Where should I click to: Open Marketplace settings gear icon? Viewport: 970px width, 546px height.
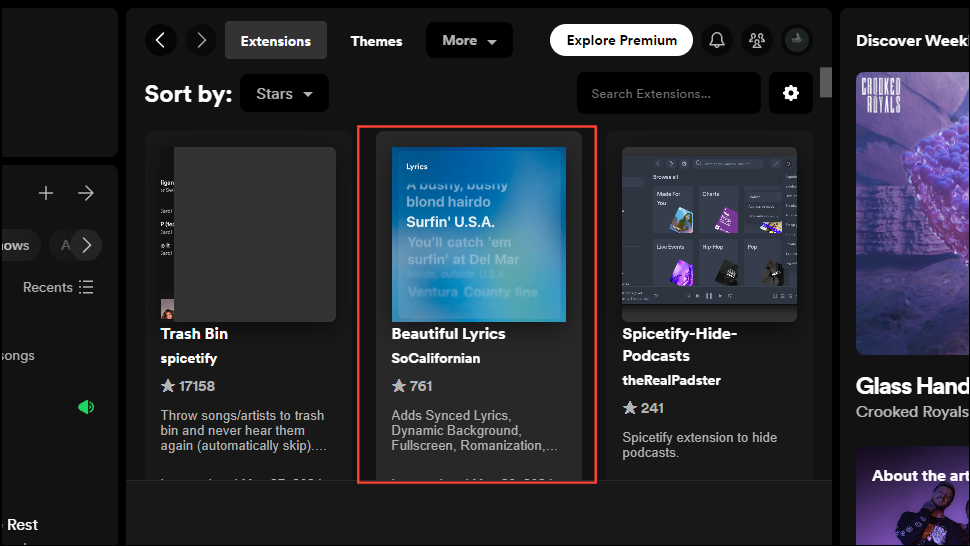[x=791, y=93]
